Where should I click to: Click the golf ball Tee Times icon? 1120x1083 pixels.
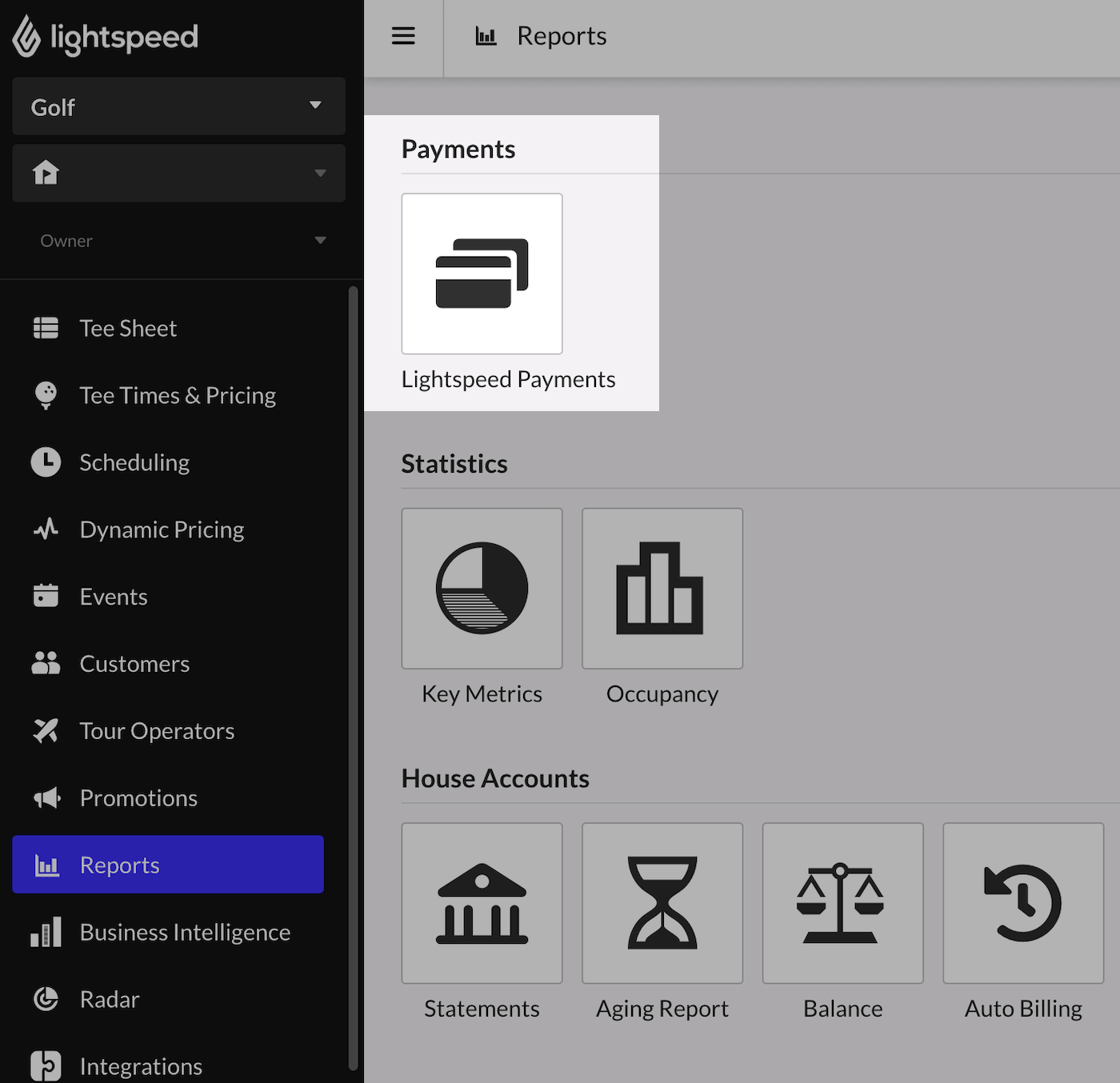click(x=46, y=395)
